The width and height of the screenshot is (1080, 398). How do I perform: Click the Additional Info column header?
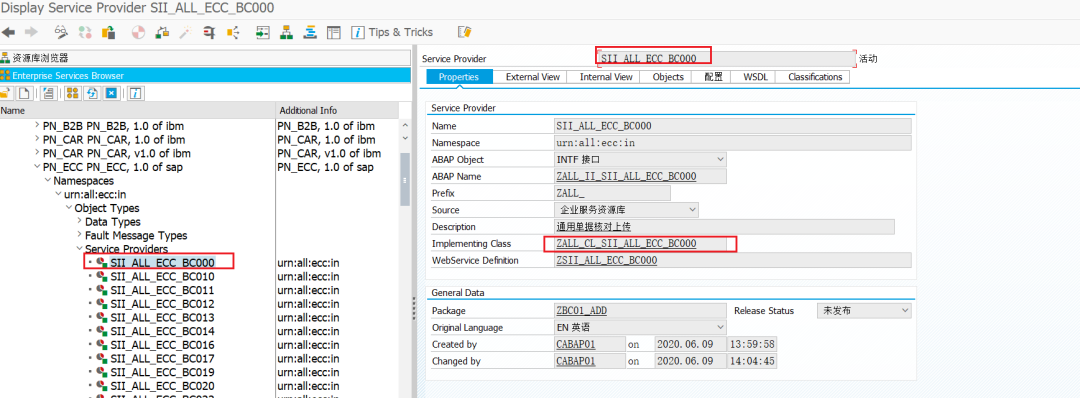click(x=337, y=110)
